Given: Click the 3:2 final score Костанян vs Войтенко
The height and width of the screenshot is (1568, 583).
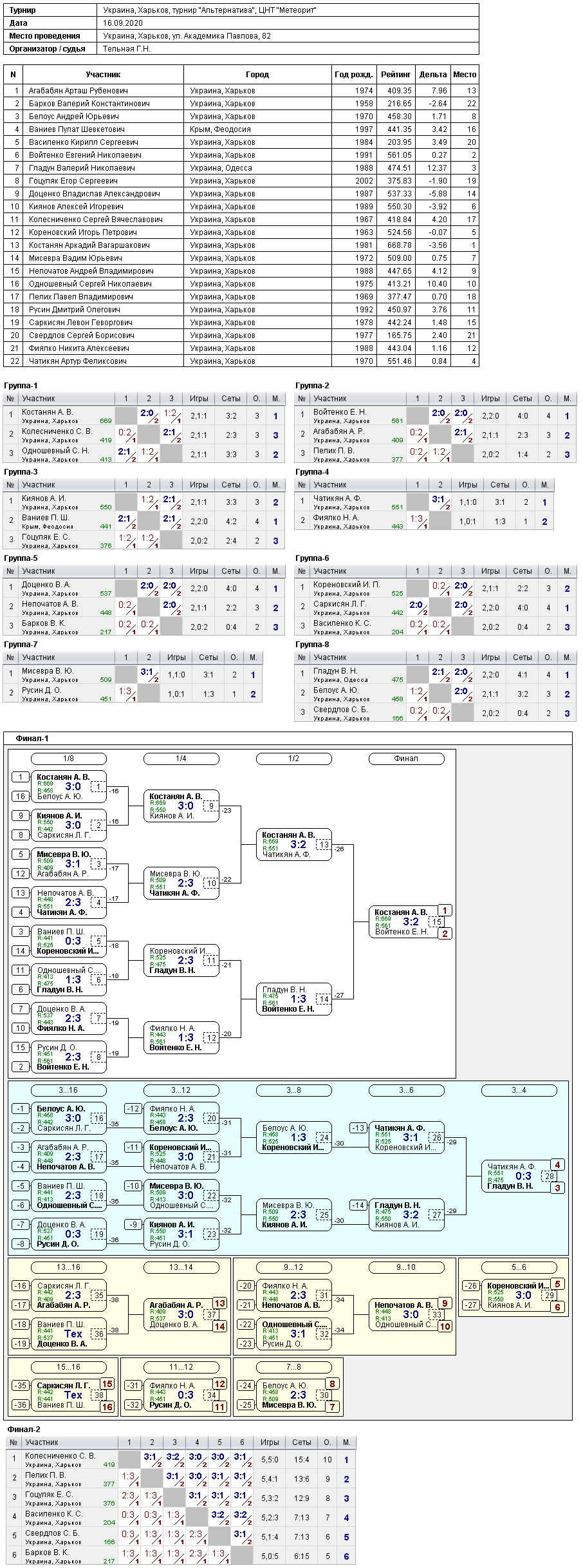Looking at the screenshot, I should point(411,922).
